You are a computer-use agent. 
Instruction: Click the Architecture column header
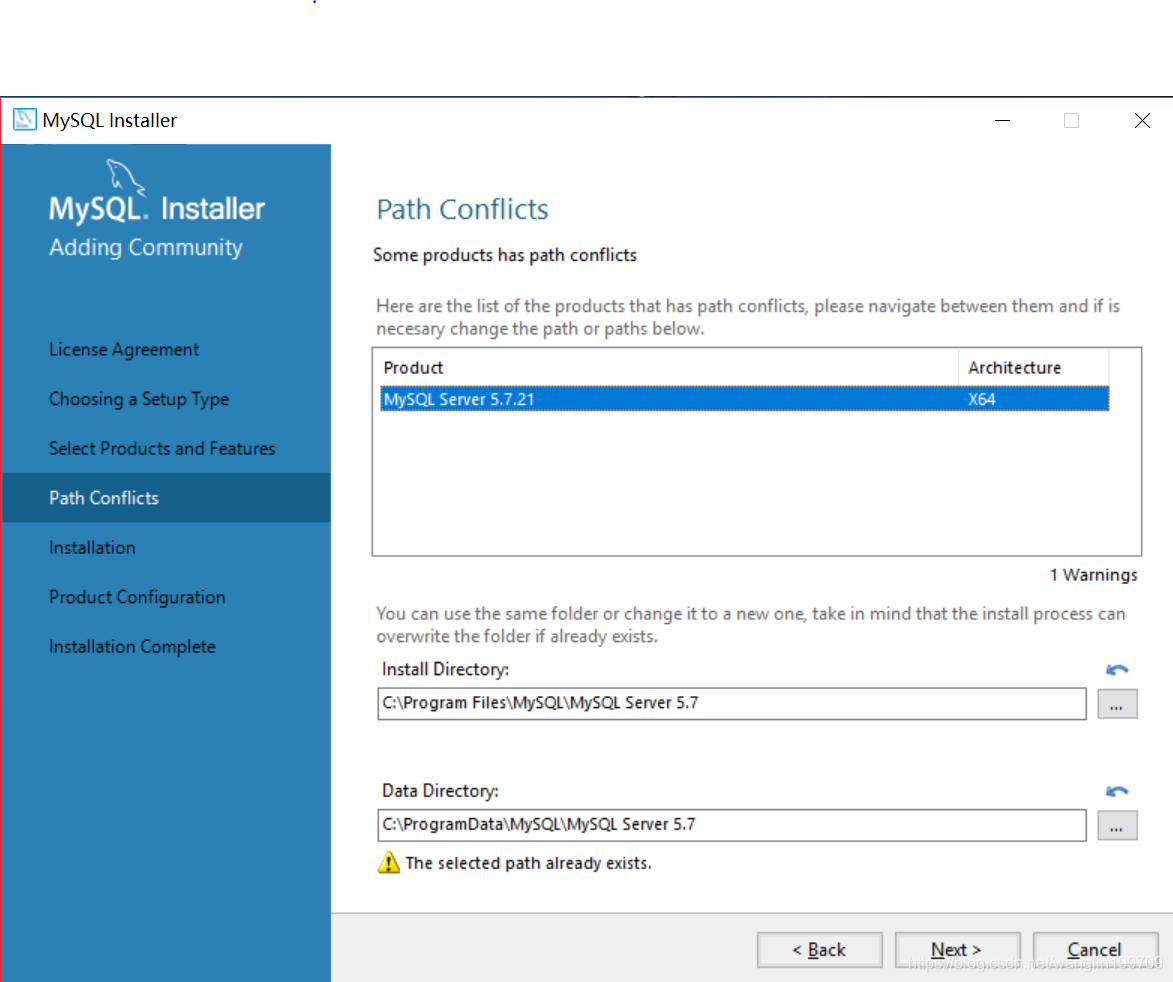(1033, 368)
